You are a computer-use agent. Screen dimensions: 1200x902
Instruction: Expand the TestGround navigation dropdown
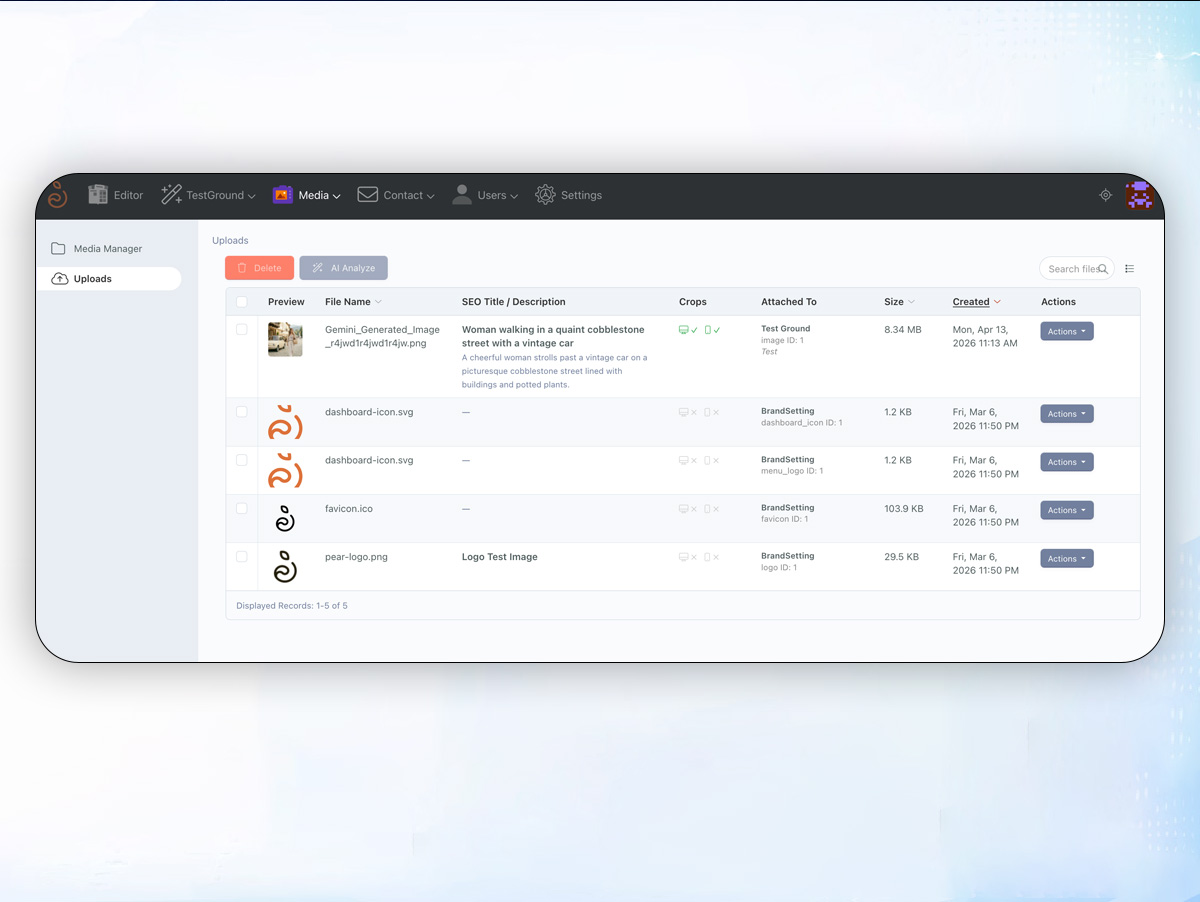point(209,195)
